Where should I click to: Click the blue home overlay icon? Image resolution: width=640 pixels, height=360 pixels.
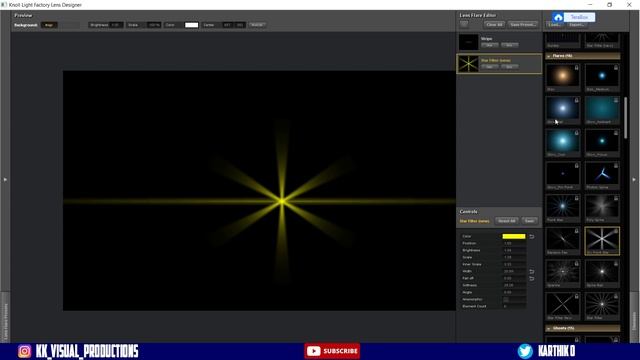point(558,18)
